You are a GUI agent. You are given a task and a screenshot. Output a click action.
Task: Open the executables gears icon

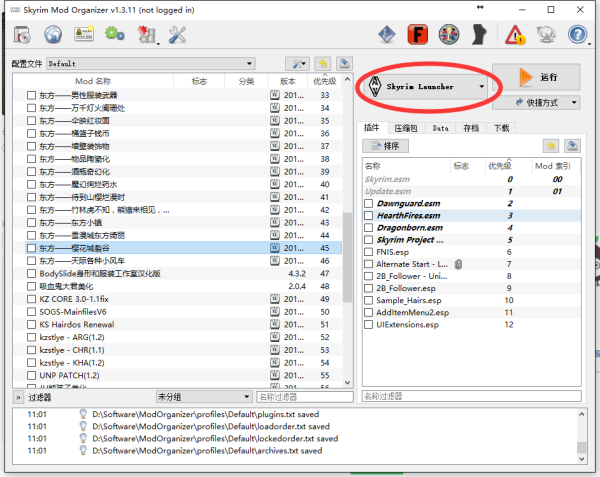tap(115, 34)
